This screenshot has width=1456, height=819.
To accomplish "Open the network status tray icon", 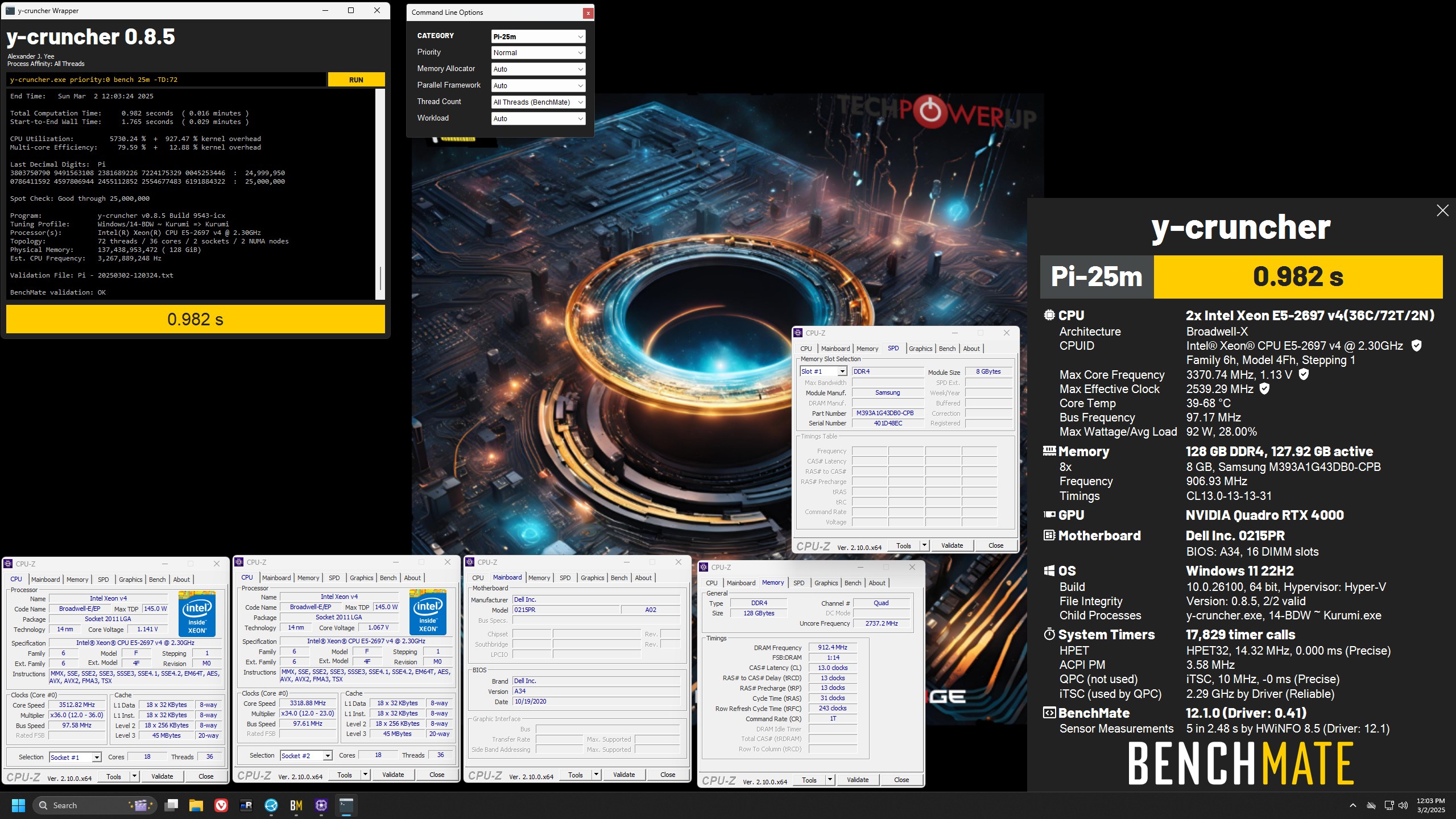I will 1389,805.
